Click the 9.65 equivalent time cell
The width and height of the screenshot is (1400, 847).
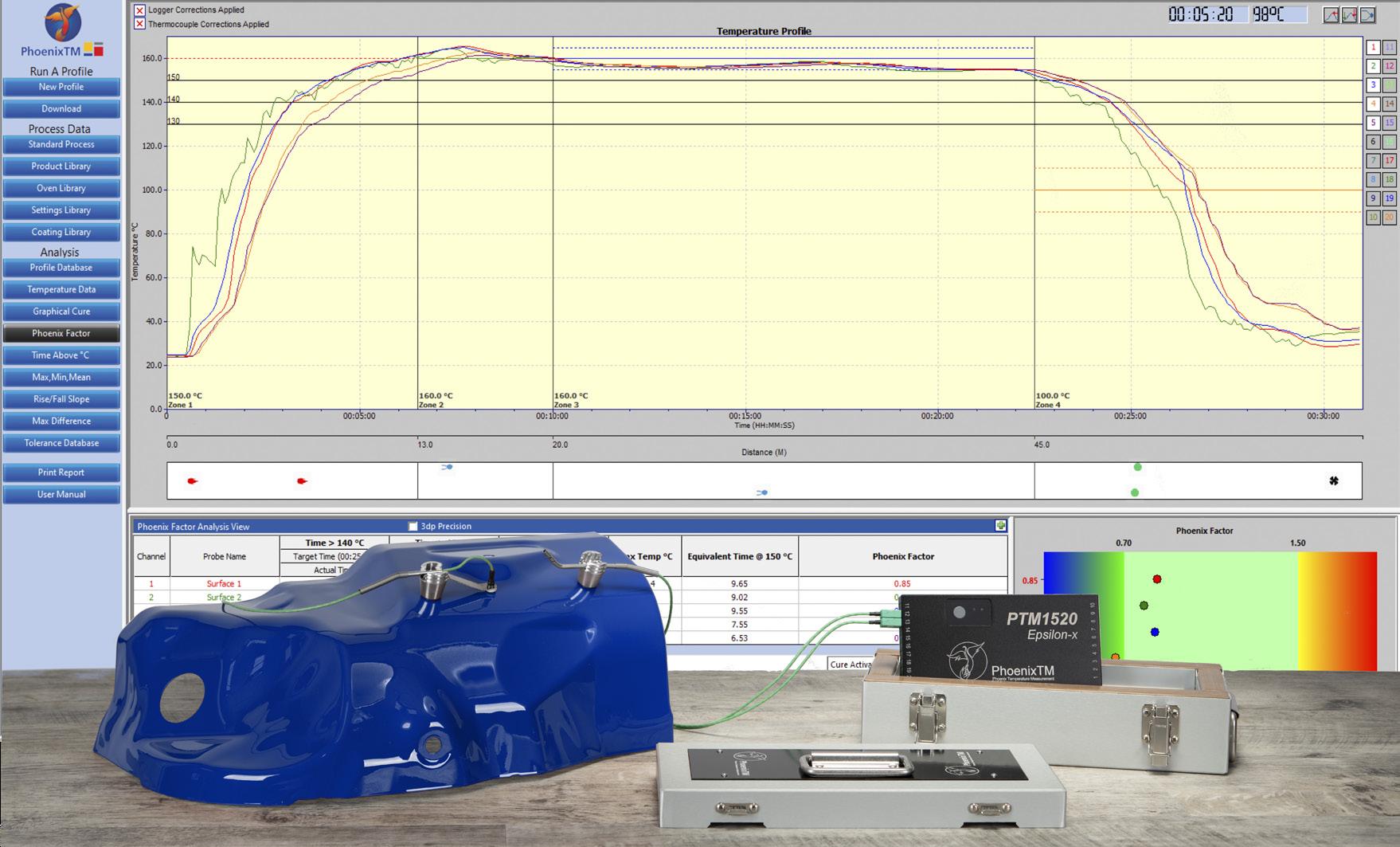click(x=739, y=583)
